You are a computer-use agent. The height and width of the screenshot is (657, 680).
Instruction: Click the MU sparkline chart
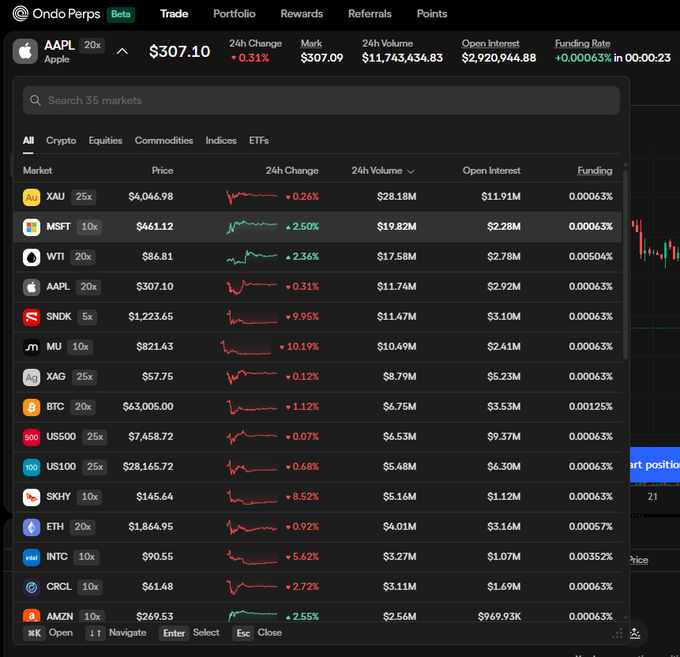[246, 347]
